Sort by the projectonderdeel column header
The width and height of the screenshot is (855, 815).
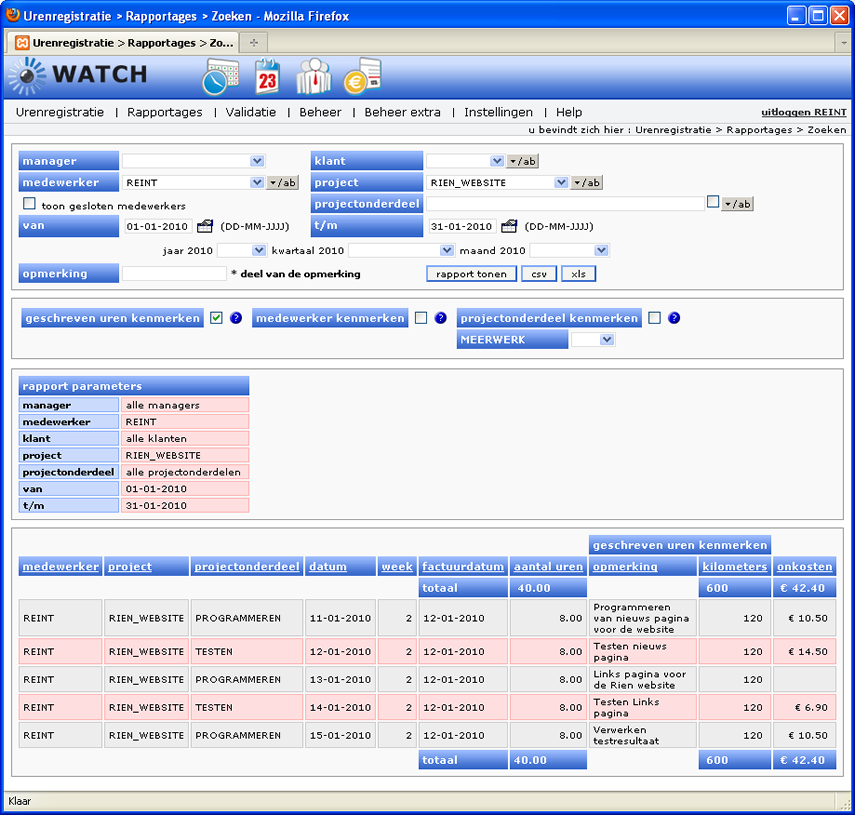click(x=247, y=566)
